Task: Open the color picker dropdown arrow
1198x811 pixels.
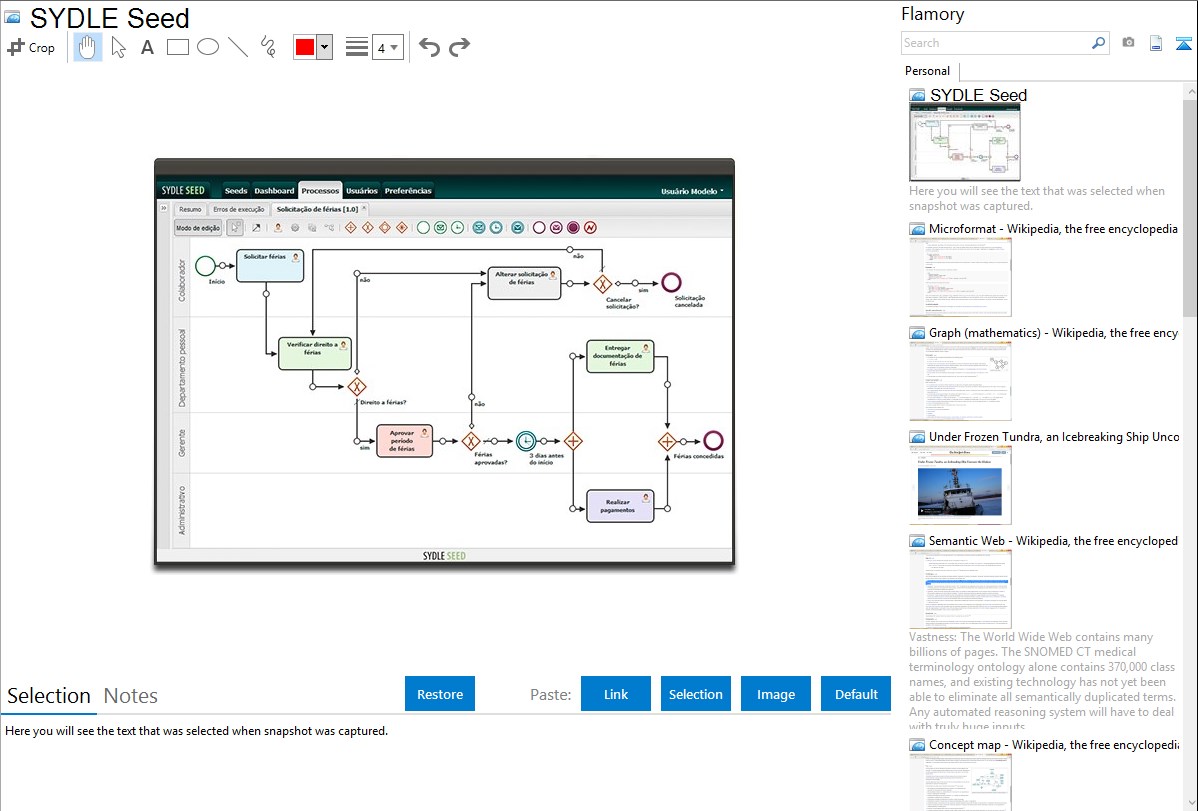Action: pos(324,47)
